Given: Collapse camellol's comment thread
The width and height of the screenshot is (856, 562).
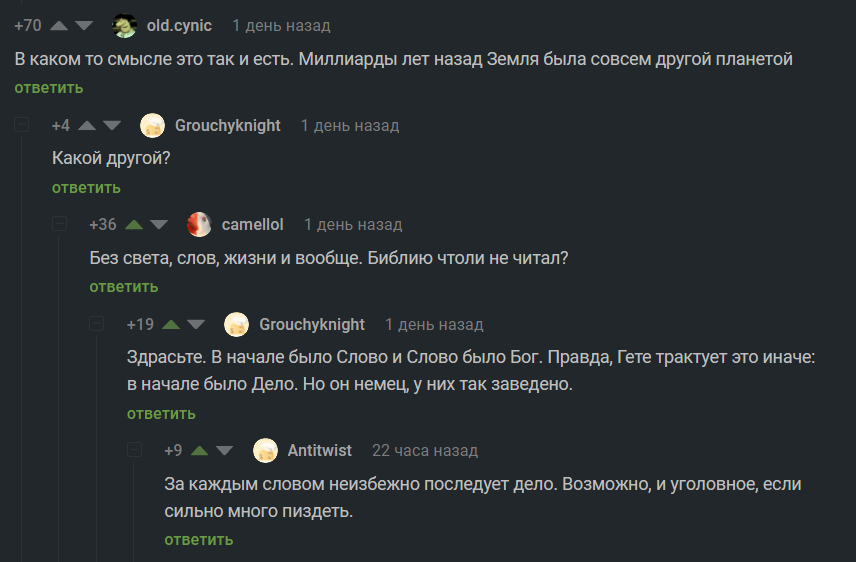Looking at the screenshot, I should [x=59, y=225].
